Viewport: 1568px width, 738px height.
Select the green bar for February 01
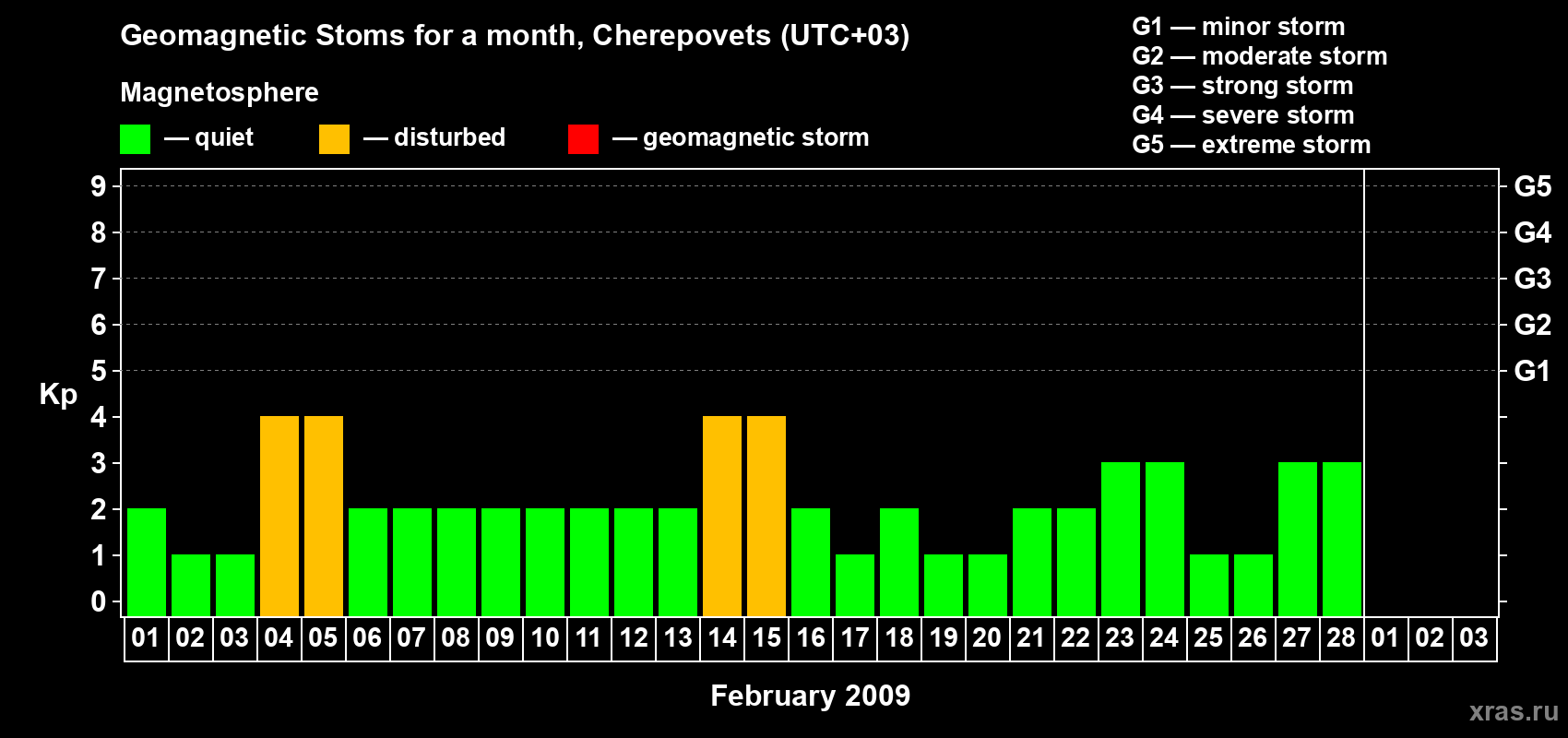click(x=147, y=562)
